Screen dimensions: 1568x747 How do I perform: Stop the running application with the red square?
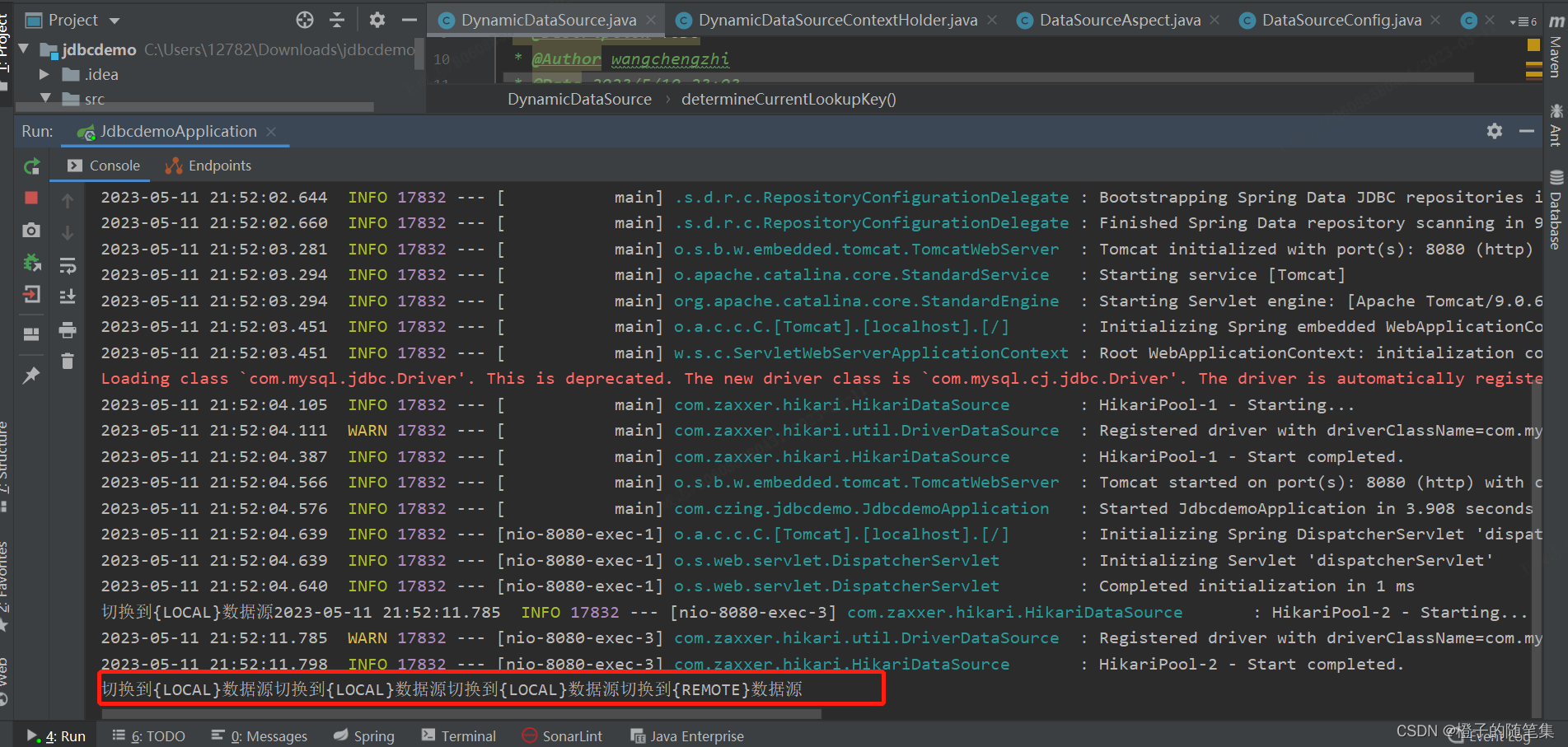point(31,198)
